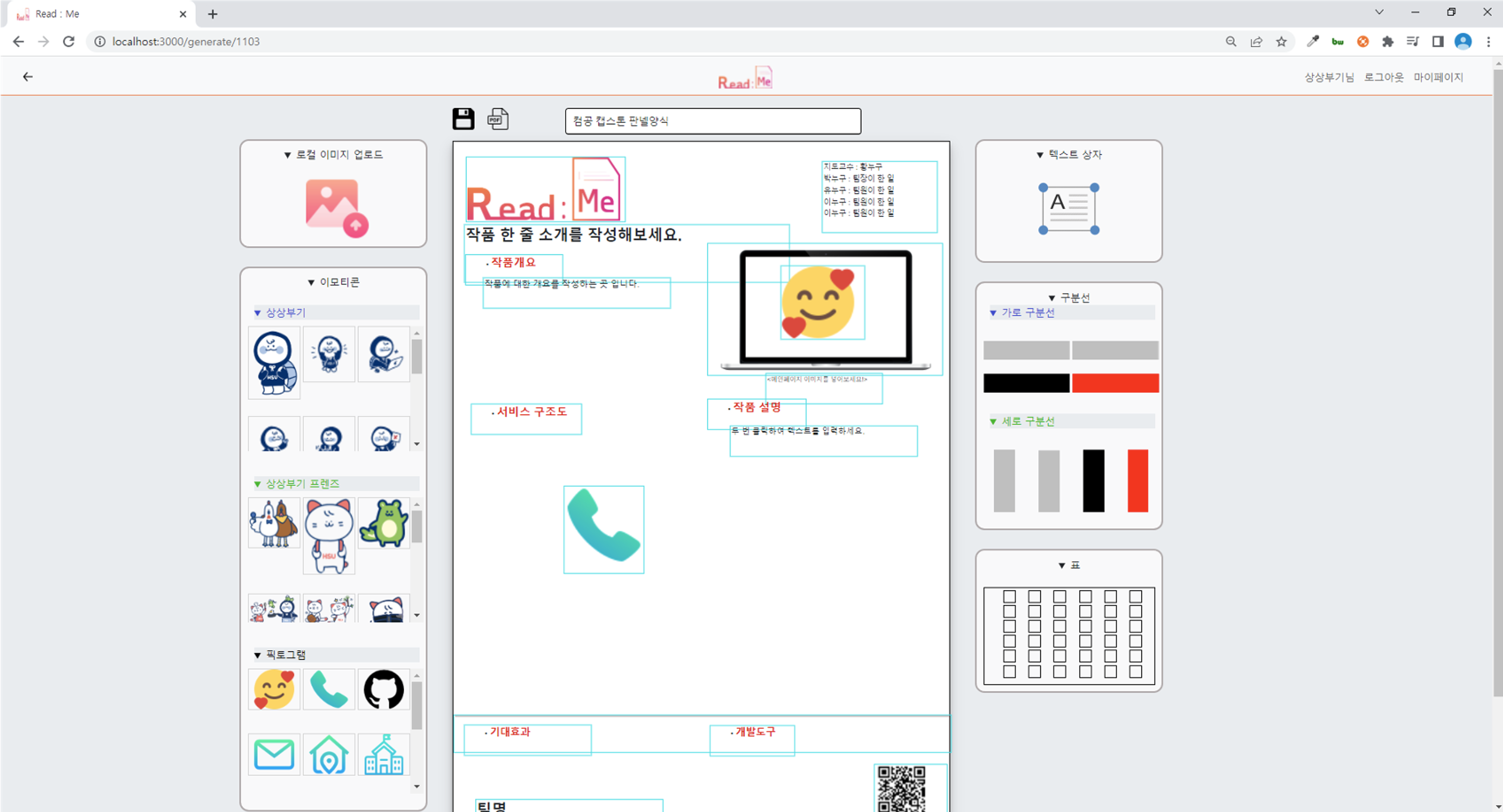This screenshot has height=812, width=1503.
Task: Select the team member list text box
Action: pos(879,197)
